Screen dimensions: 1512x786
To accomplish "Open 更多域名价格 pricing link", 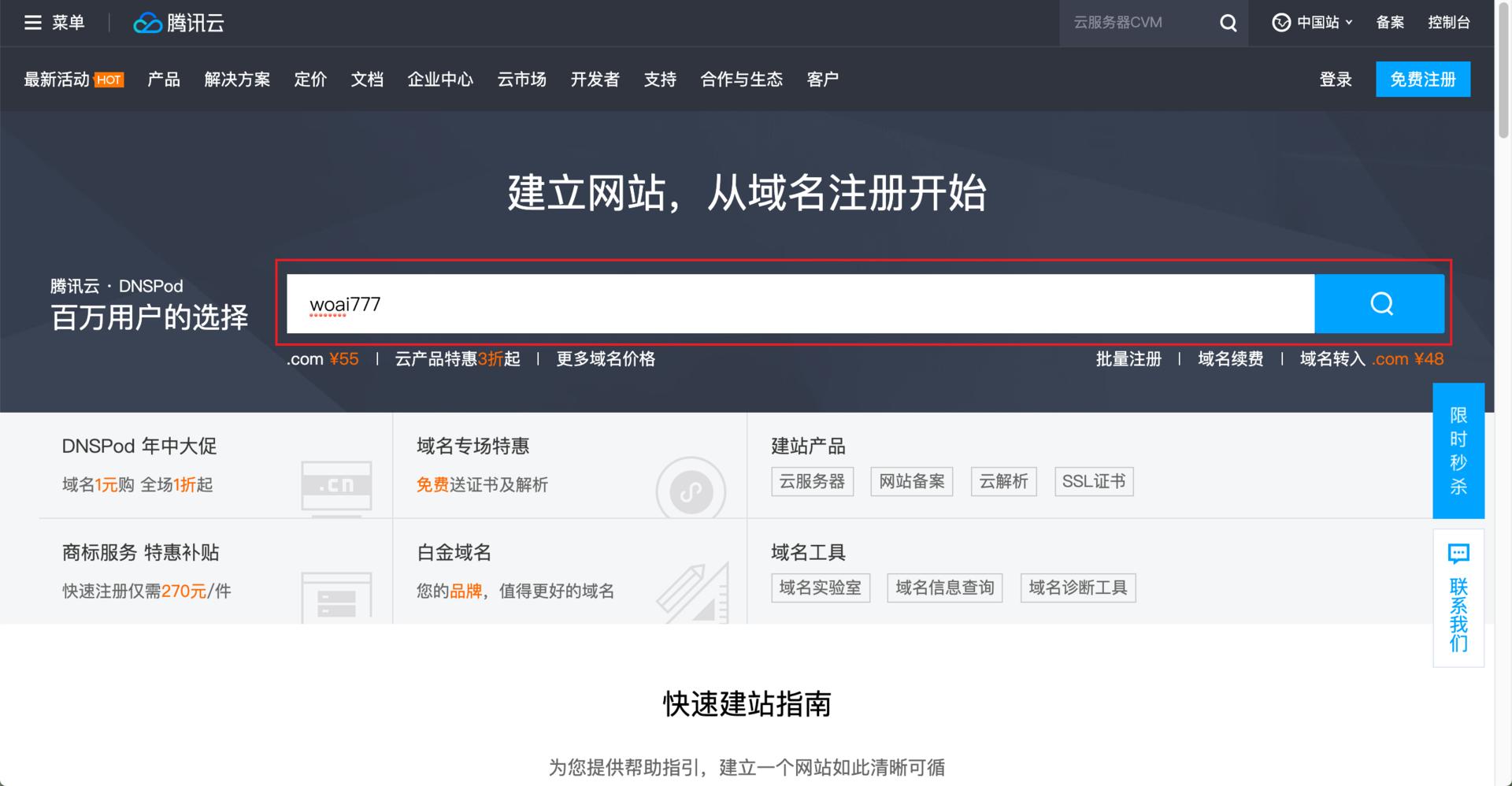I will tap(605, 359).
